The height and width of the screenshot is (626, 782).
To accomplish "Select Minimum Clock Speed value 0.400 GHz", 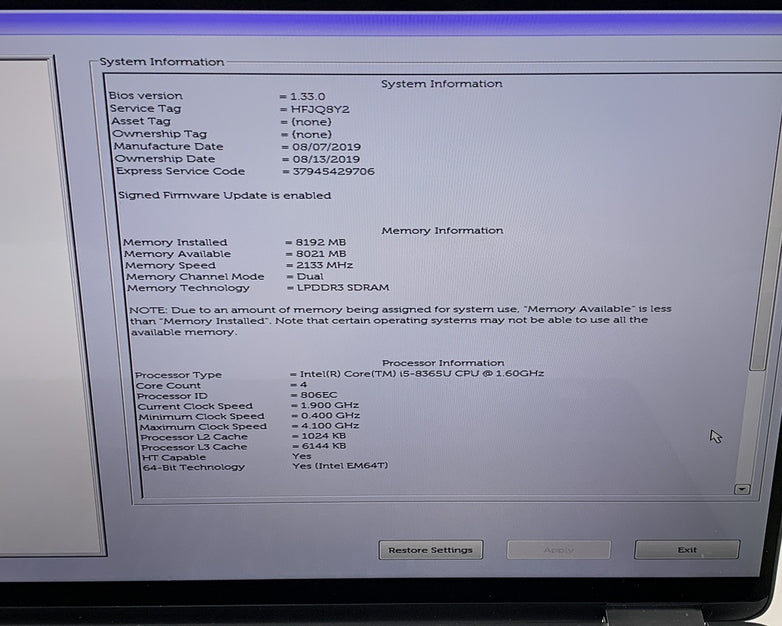I will 331,416.
